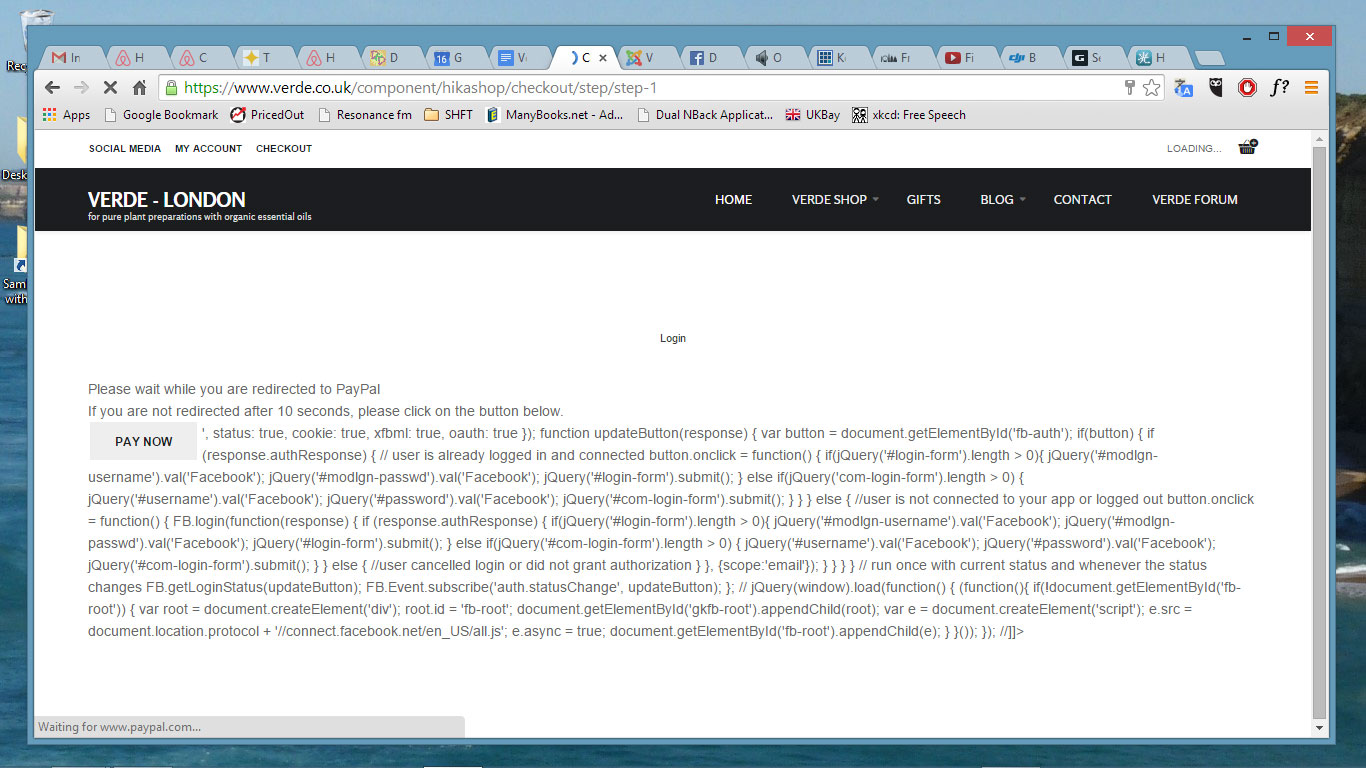Open a new browser tab
The height and width of the screenshot is (768, 1366).
click(1210, 58)
